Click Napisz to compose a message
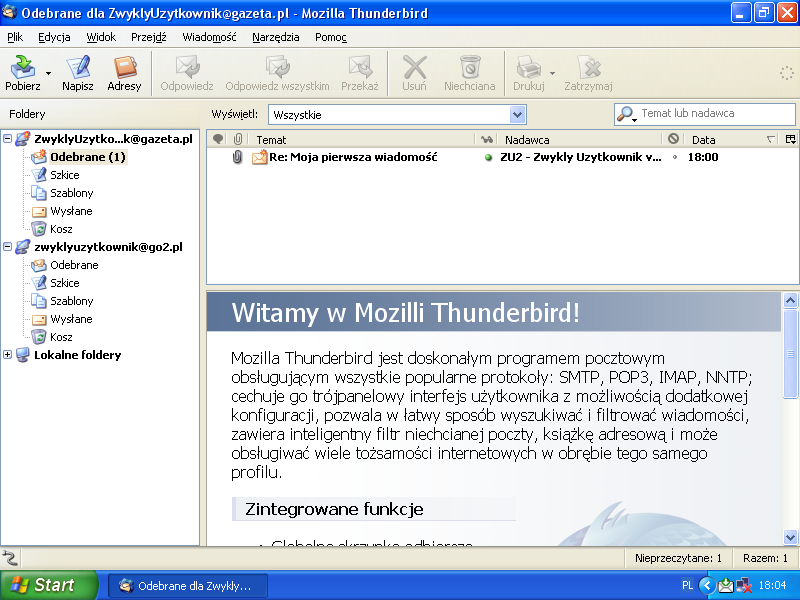 tap(78, 73)
